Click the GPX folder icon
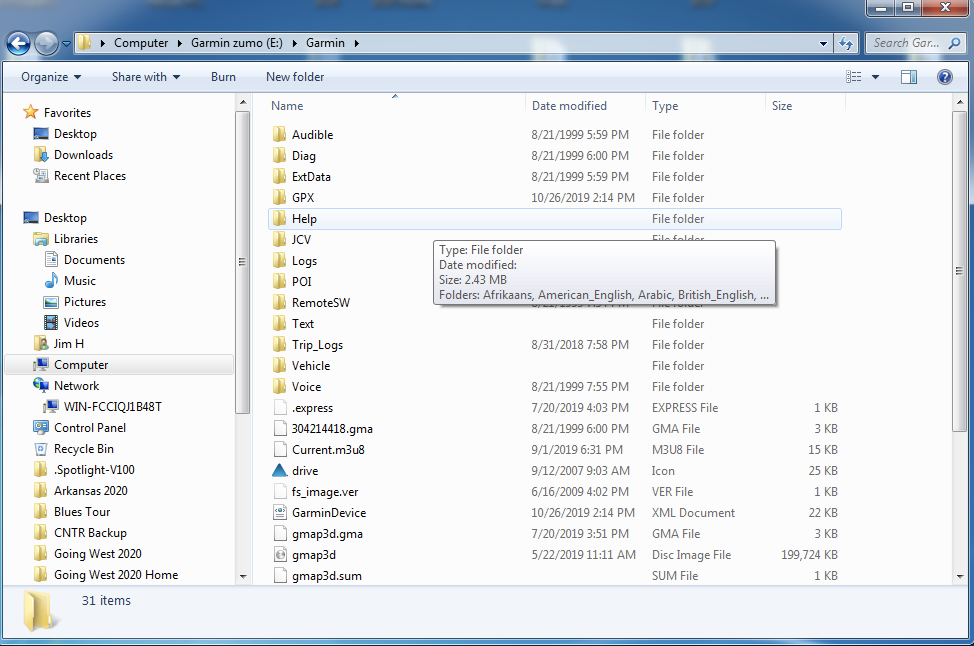This screenshot has height=646, width=974. tap(280, 198)
